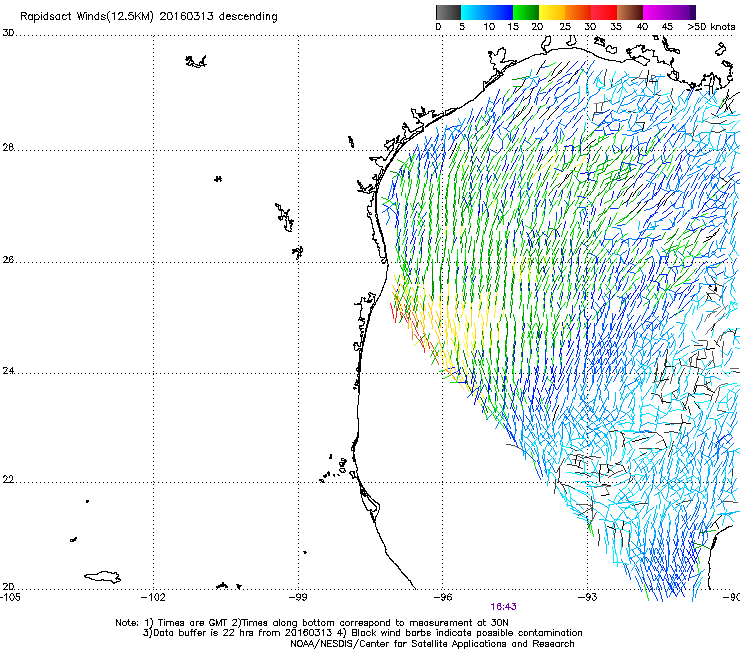Click the '0' legend scale label
Image resolution: width=740 pixels, height=650 pixels.
click(x=438, y=27)
